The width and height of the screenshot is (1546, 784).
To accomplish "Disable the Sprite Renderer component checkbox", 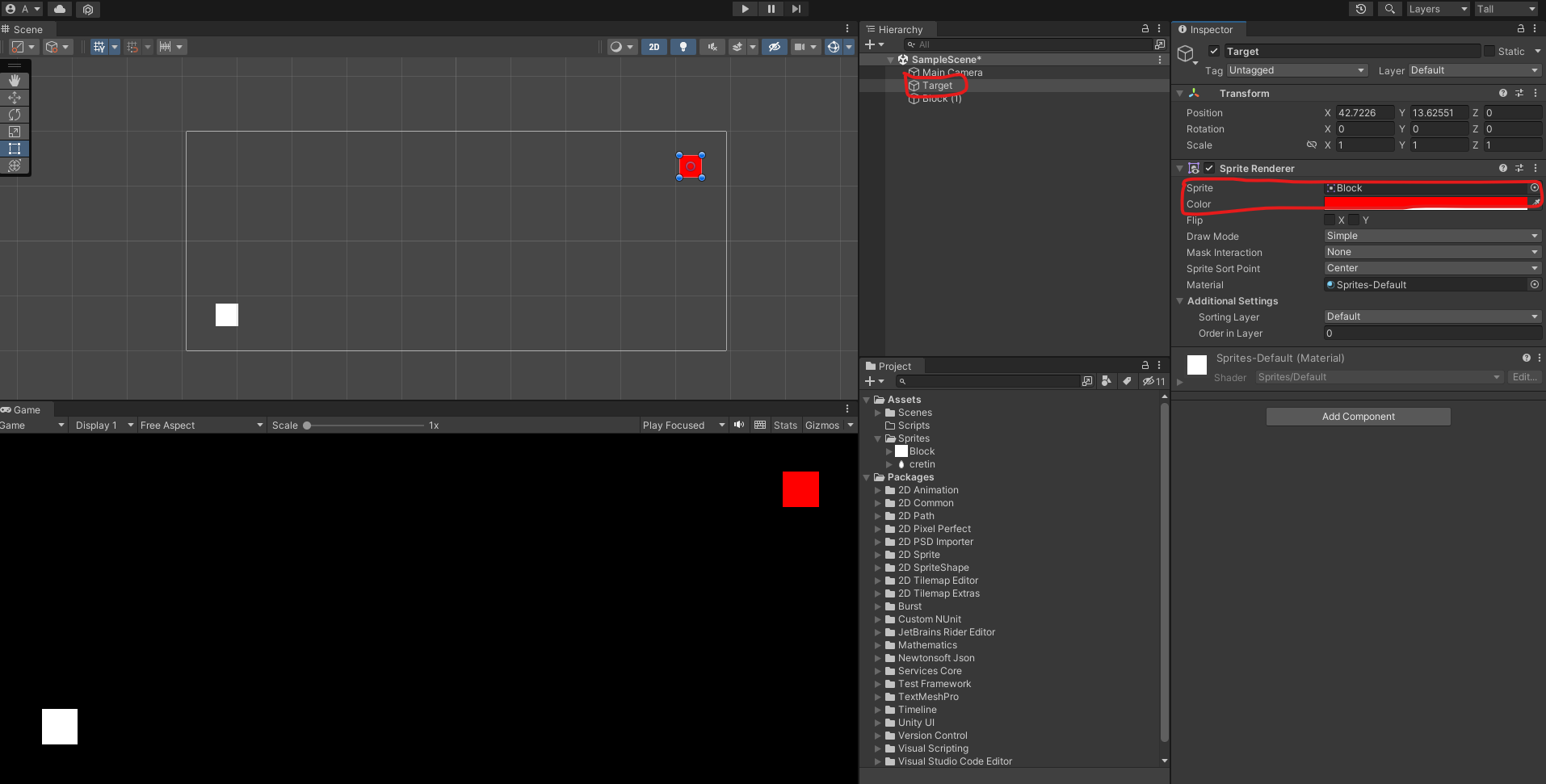I will click(x=1209, y=169).
